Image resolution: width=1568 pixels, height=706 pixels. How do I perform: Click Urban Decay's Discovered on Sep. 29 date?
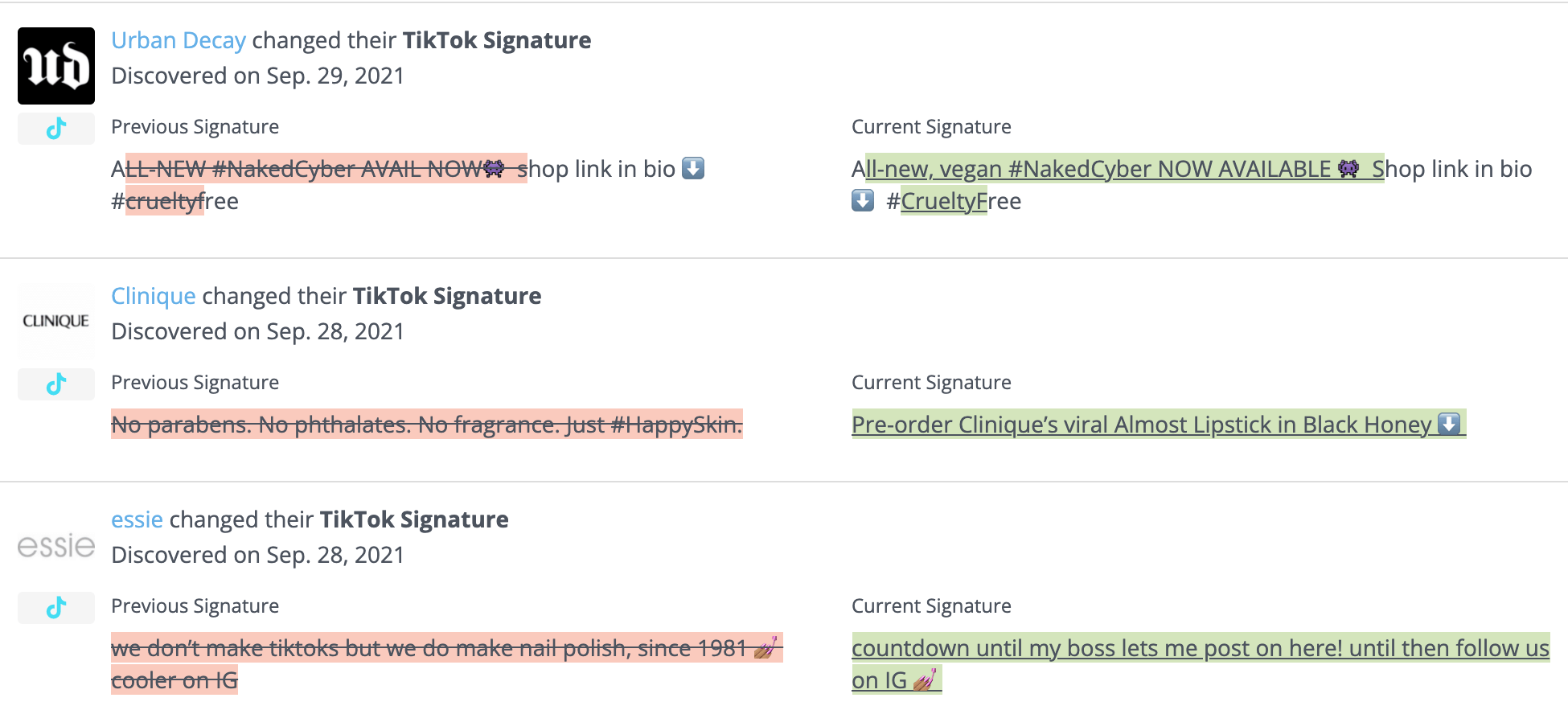tap(257, 76)
